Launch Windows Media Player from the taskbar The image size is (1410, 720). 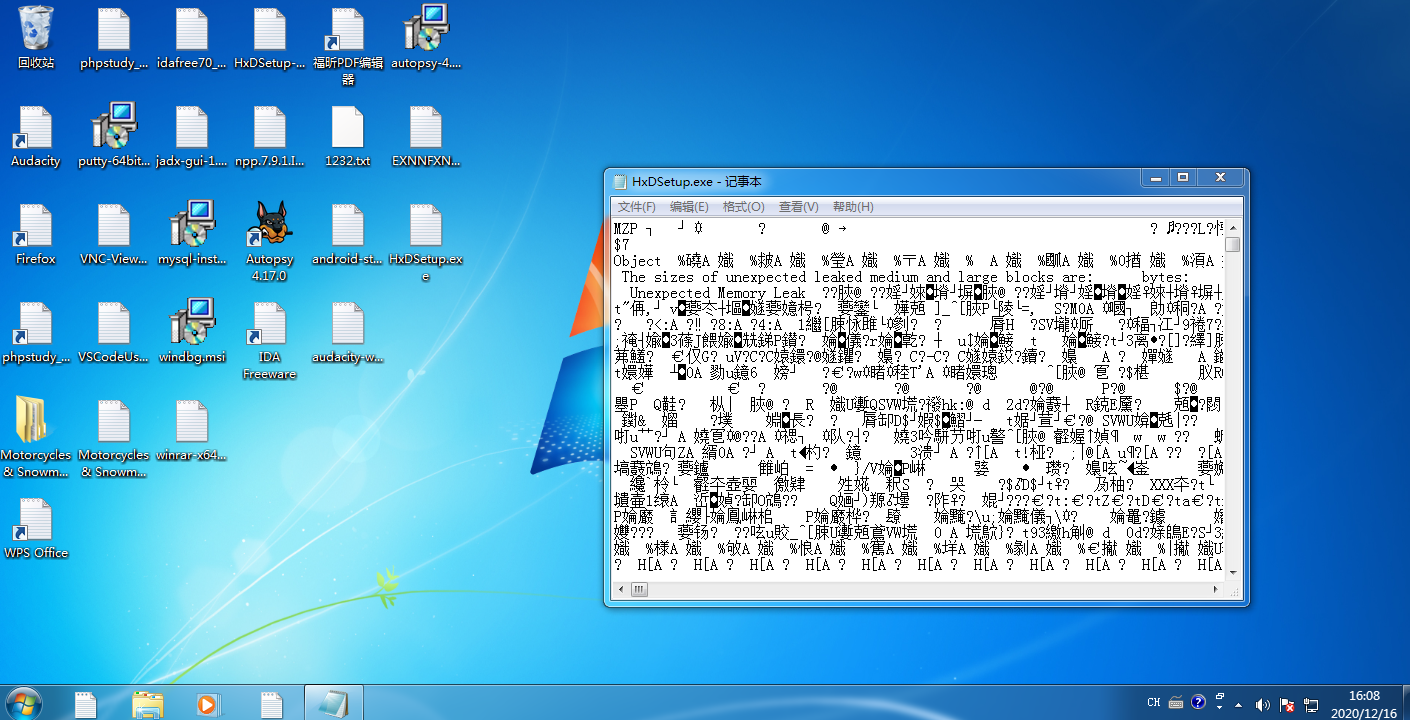pos(207,703)
